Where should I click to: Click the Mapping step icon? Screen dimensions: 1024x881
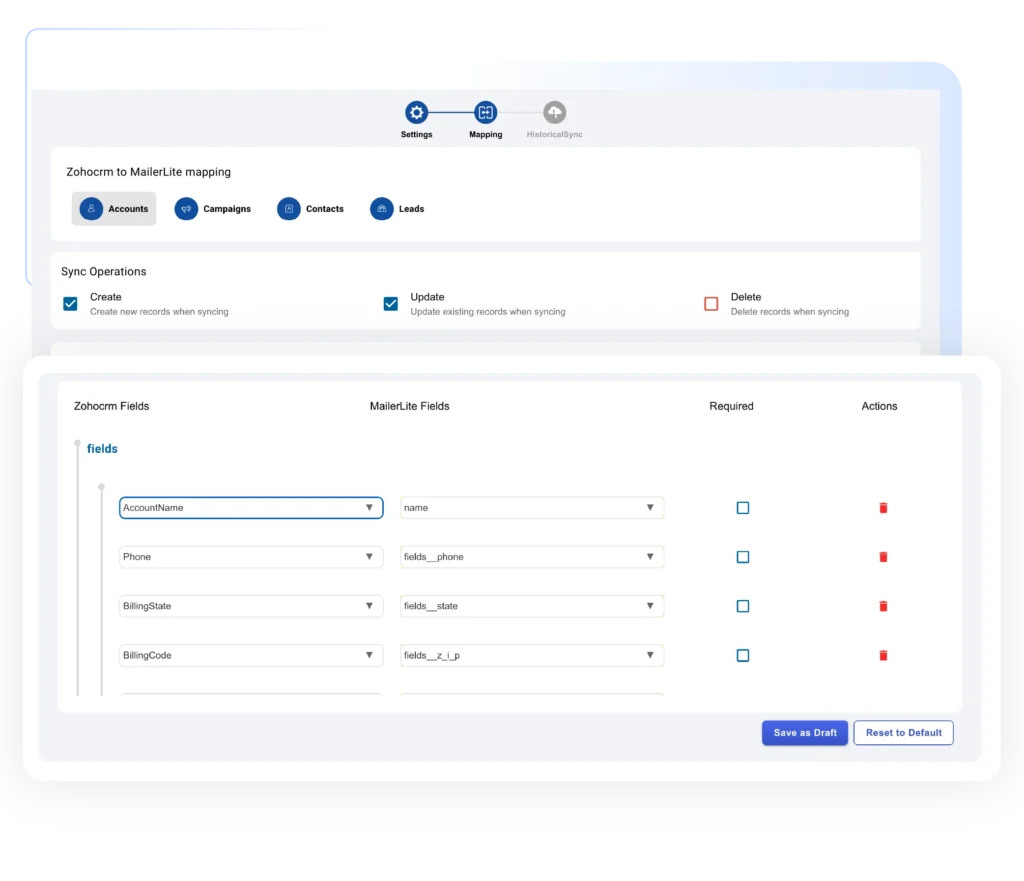click(485, 112)
